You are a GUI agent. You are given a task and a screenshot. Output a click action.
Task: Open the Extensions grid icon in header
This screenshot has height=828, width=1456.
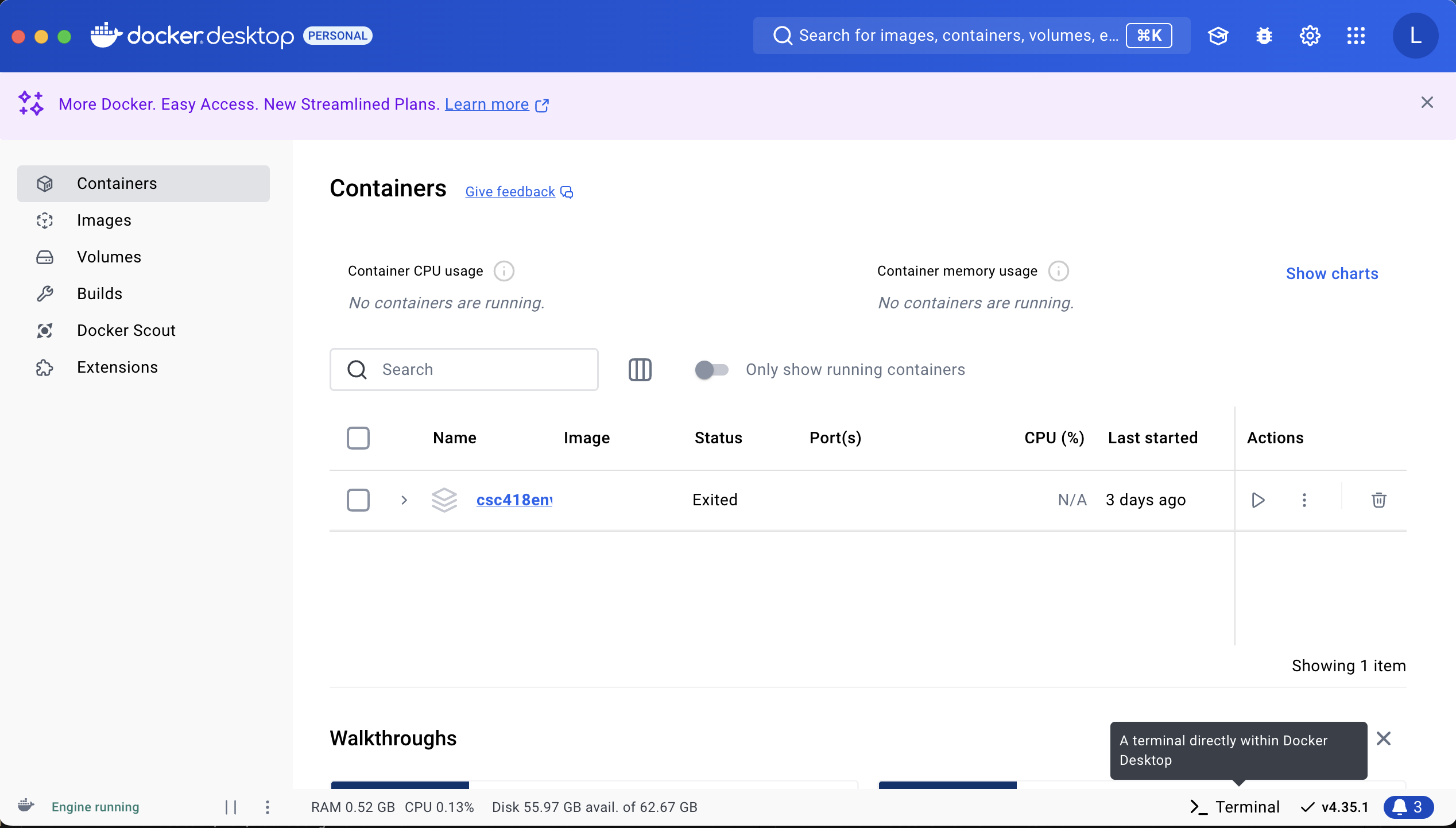1356,36
